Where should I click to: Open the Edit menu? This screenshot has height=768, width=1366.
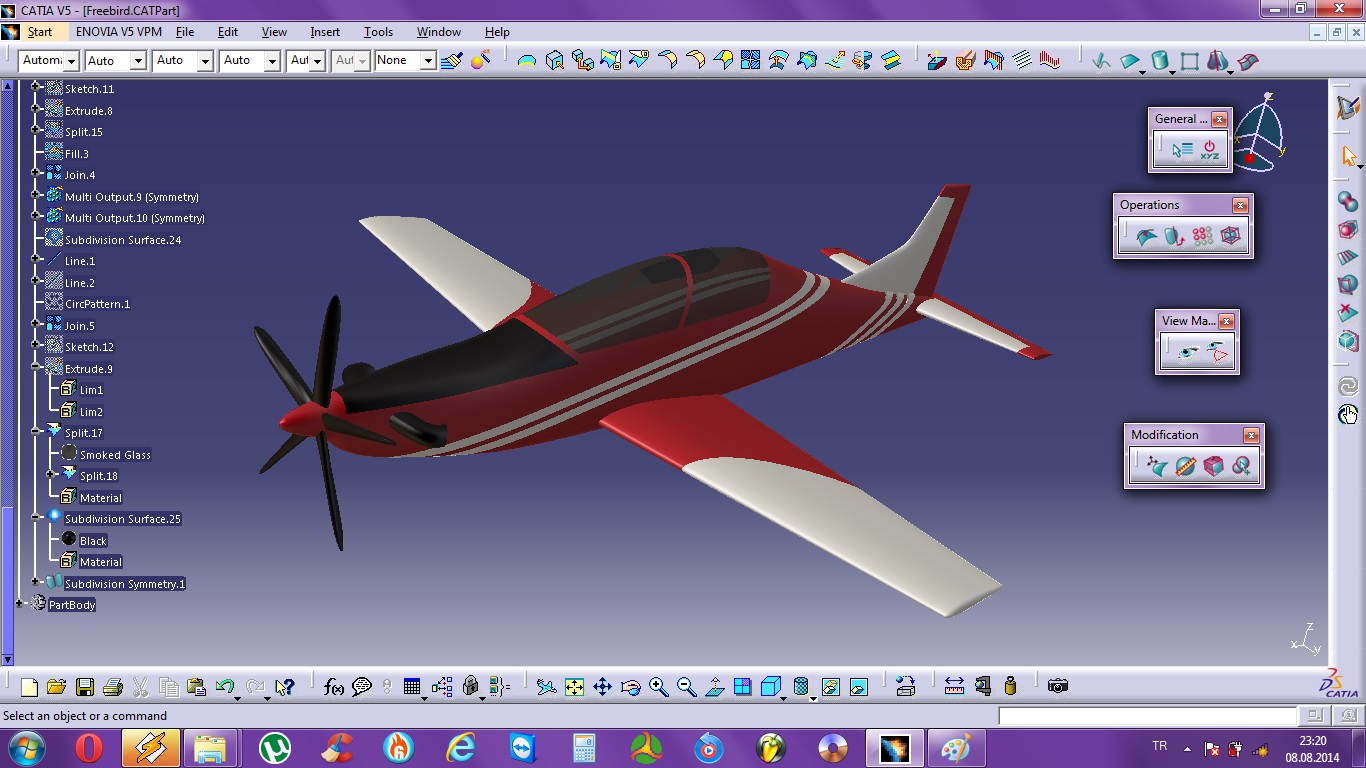coord(228,32)
